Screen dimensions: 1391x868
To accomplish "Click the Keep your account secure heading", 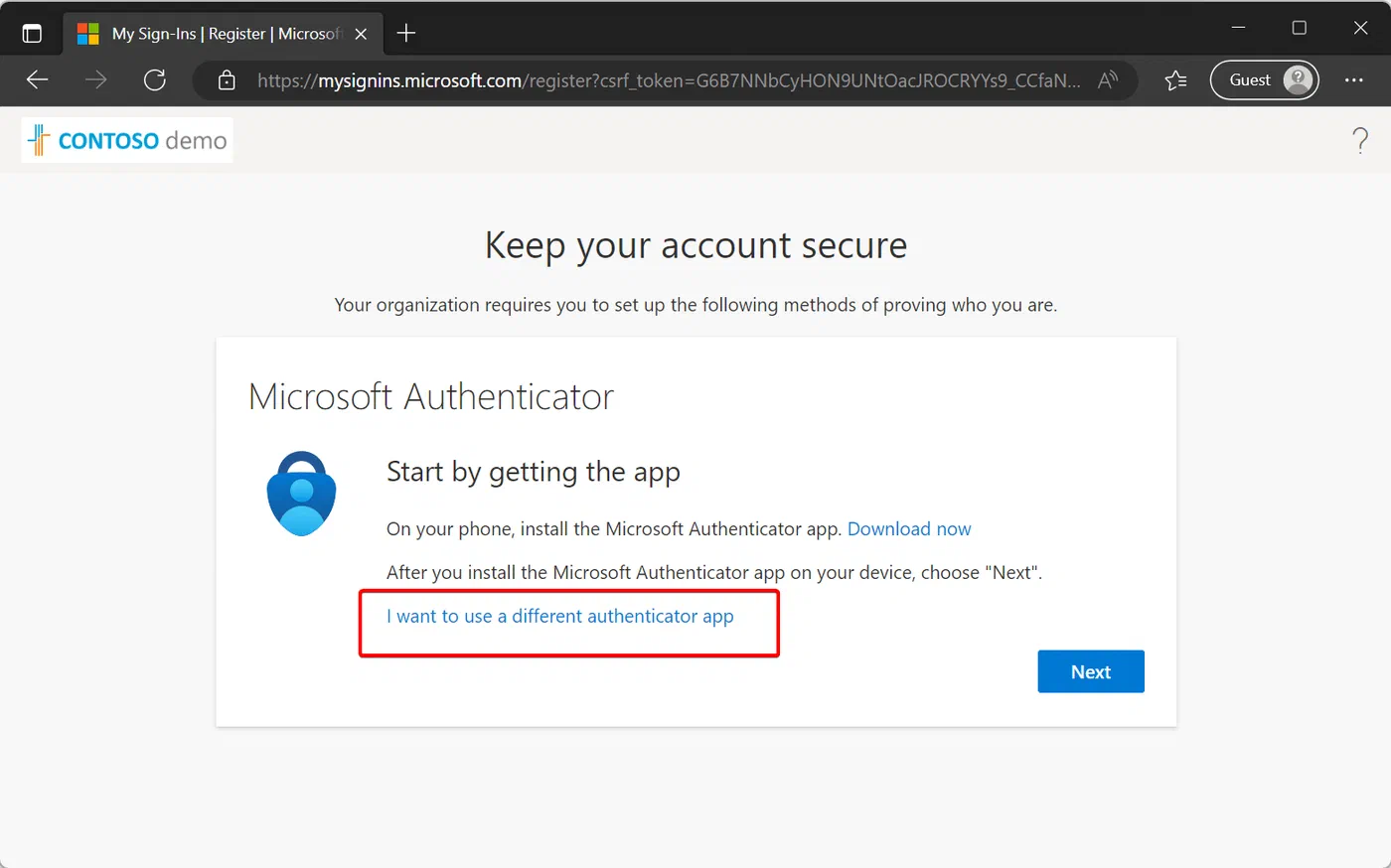I will pos(695,245).
